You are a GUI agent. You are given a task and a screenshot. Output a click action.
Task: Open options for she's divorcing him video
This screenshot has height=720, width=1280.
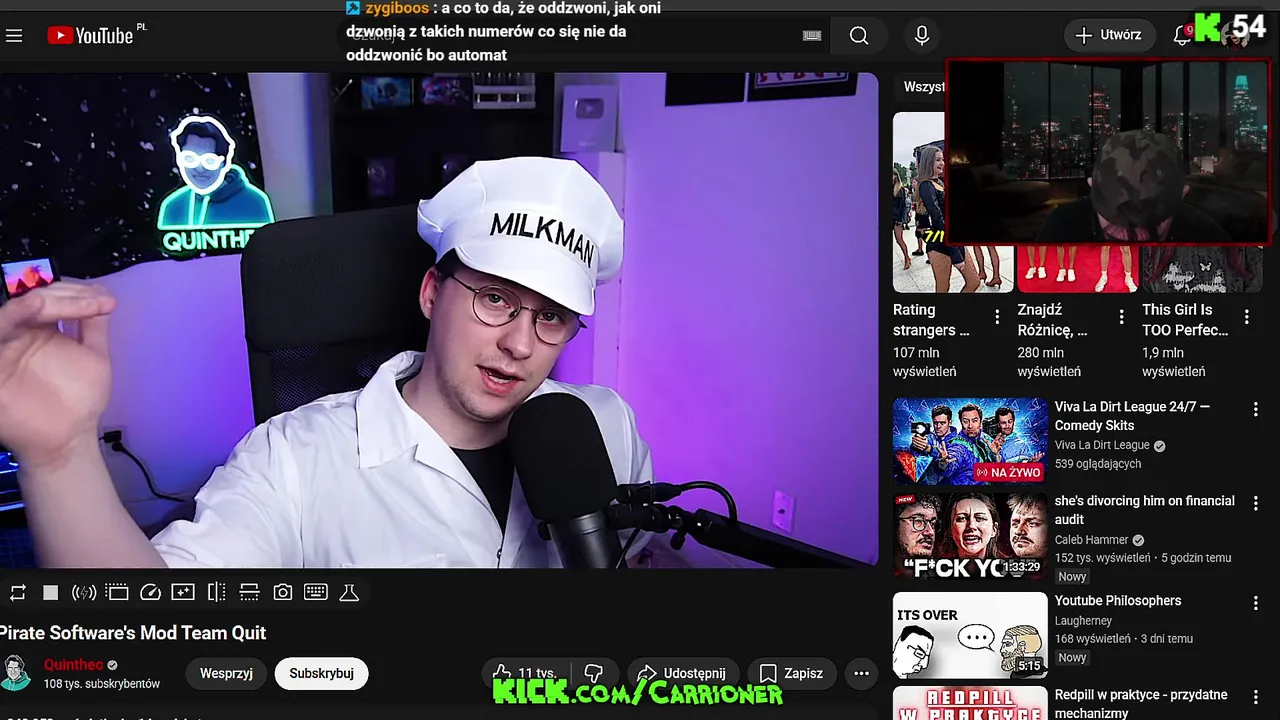click(x=1256, y=503)
